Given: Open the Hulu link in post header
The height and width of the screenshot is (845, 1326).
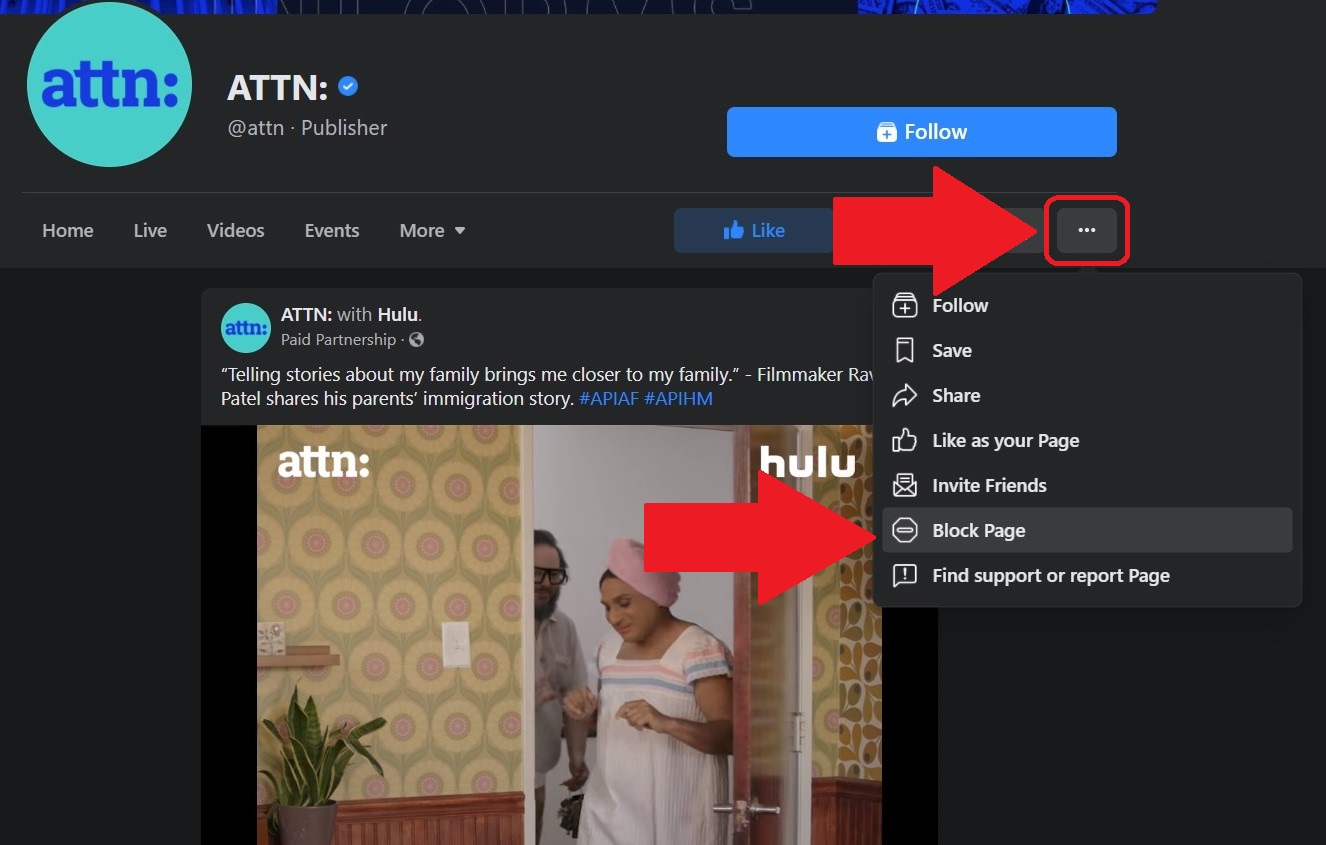Looking at the screenshot, I should click(399, 315).
